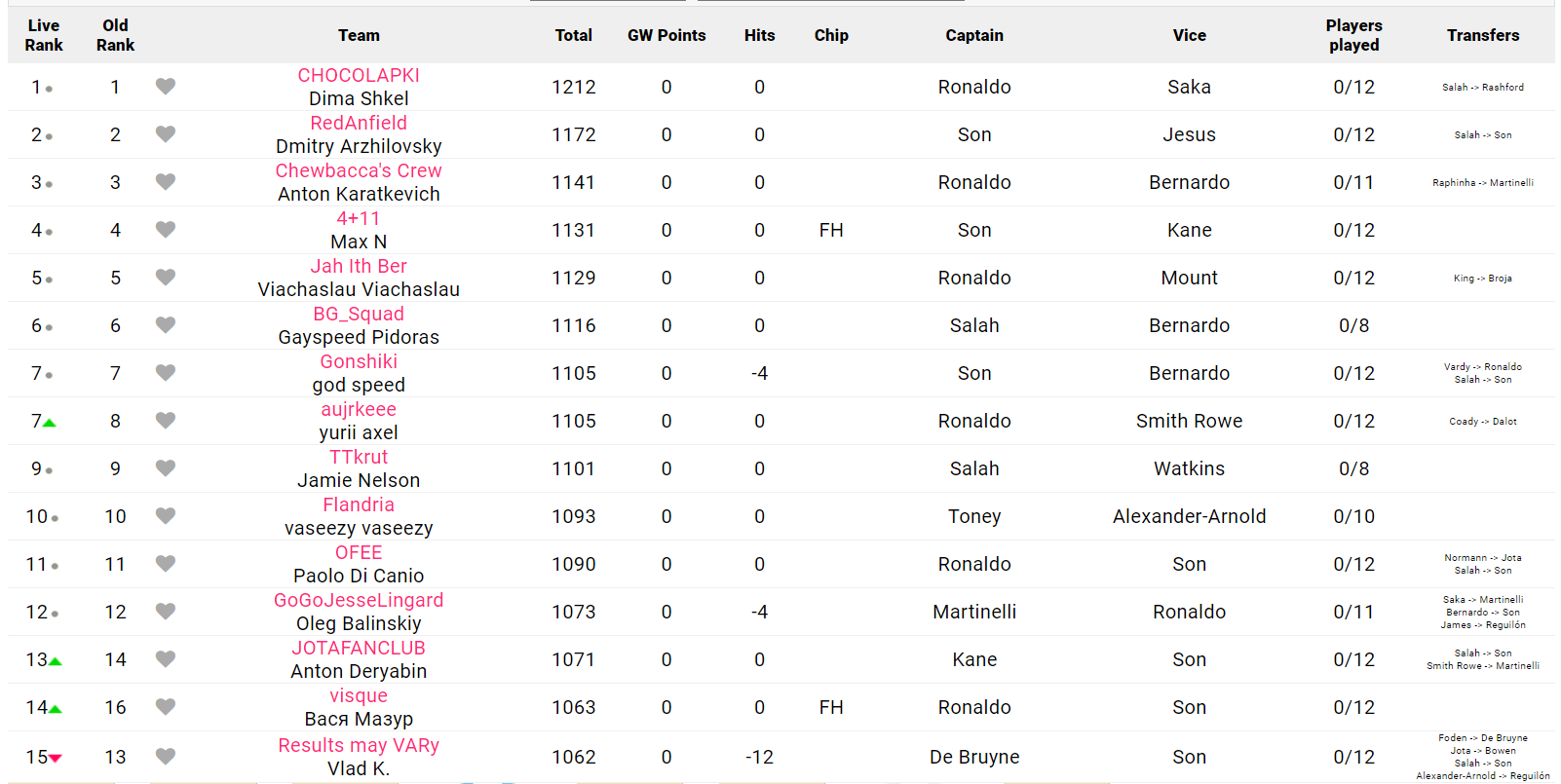The width and height of the screenshot is (1561, 784).
Task: Click the heart icon beside Flandria
Action: [x=166, y=516]
